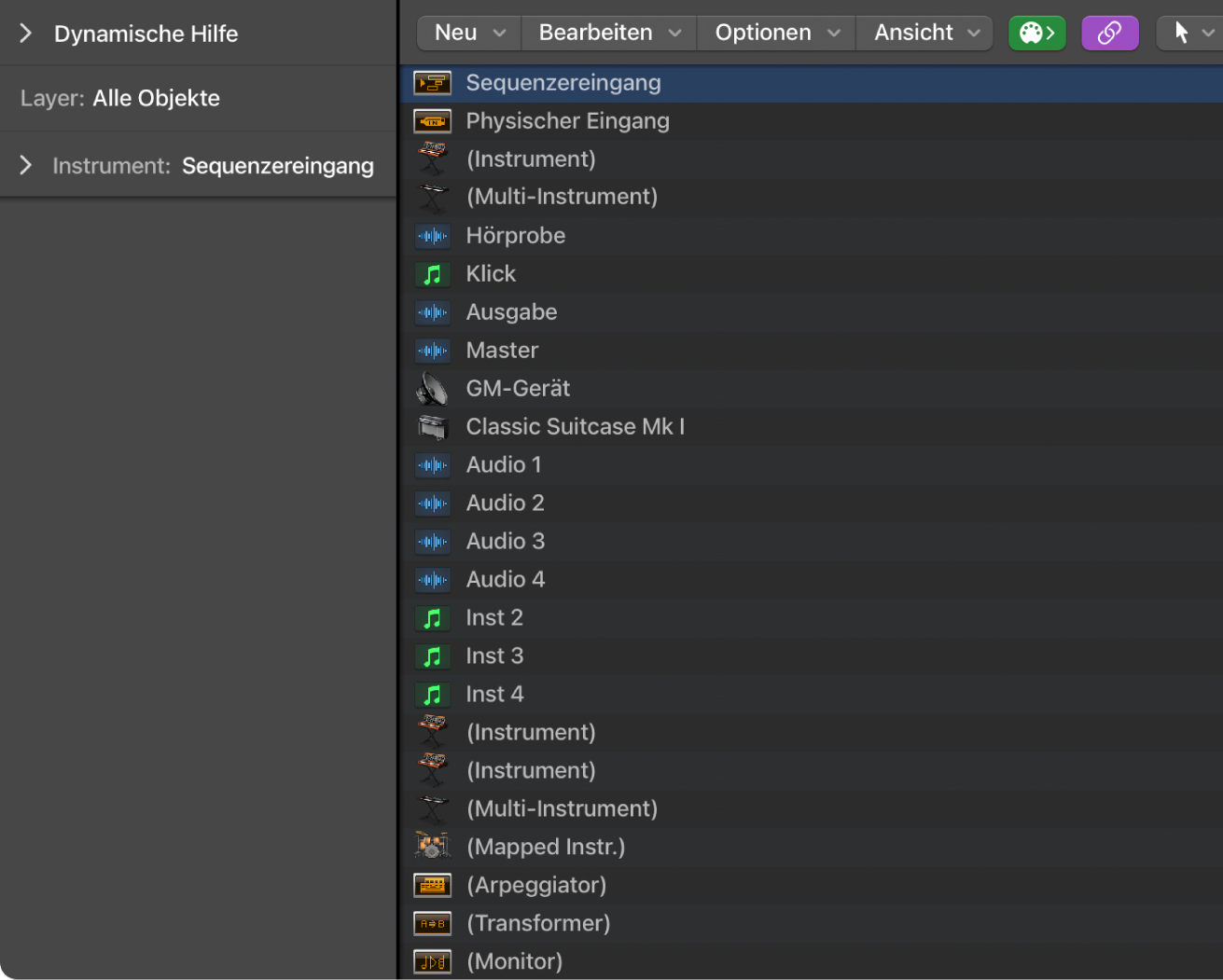This screenshot has width=1223, height=980.
Task: Click the (Mapped Instr.) drum kit icon
Action: click(432, 846)
